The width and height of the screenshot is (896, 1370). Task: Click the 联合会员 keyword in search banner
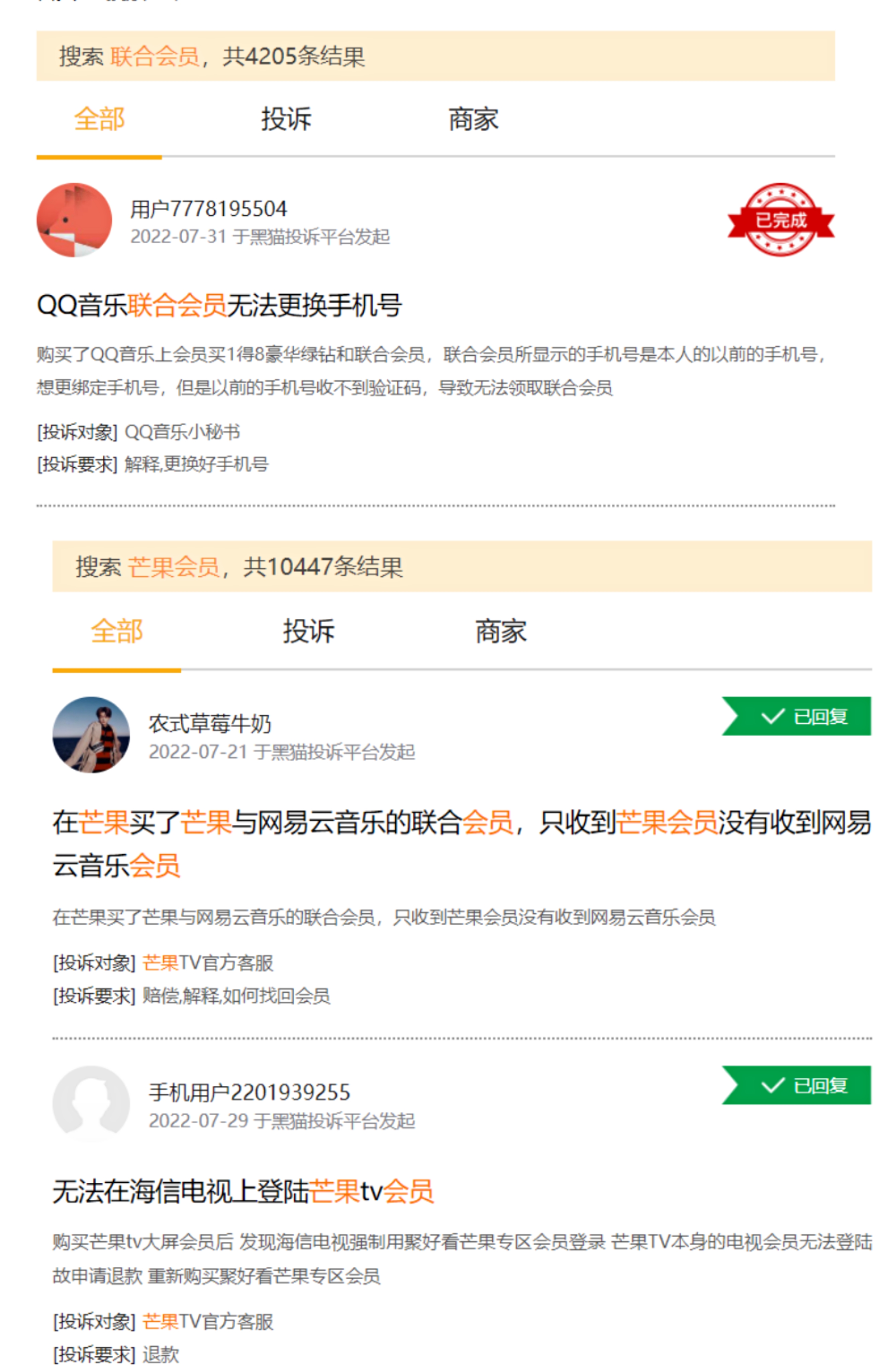click(x=155, y=57)
